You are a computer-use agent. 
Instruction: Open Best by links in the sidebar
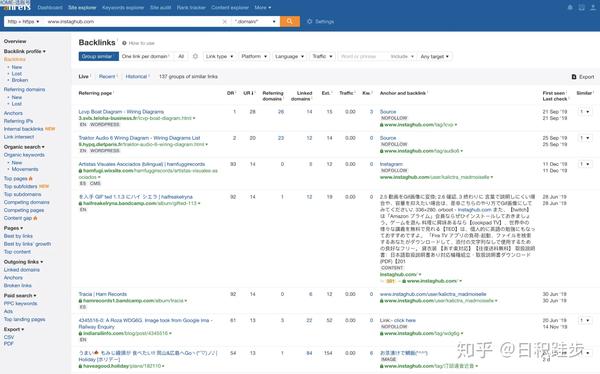point(18,236)
